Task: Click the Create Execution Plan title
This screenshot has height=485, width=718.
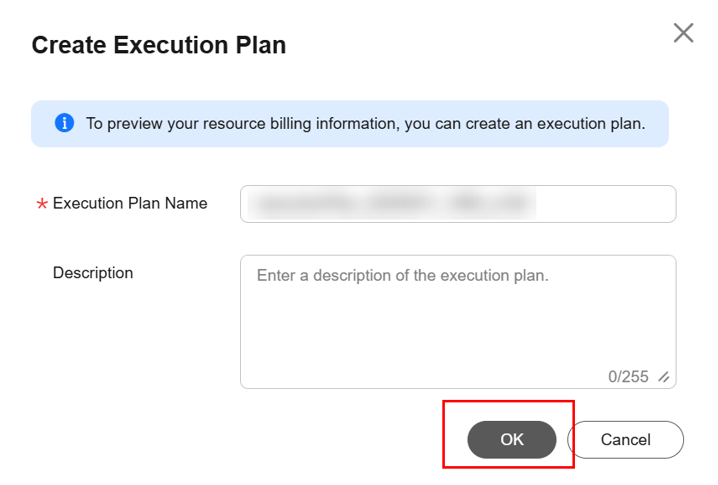Action: tap(159, 45)
